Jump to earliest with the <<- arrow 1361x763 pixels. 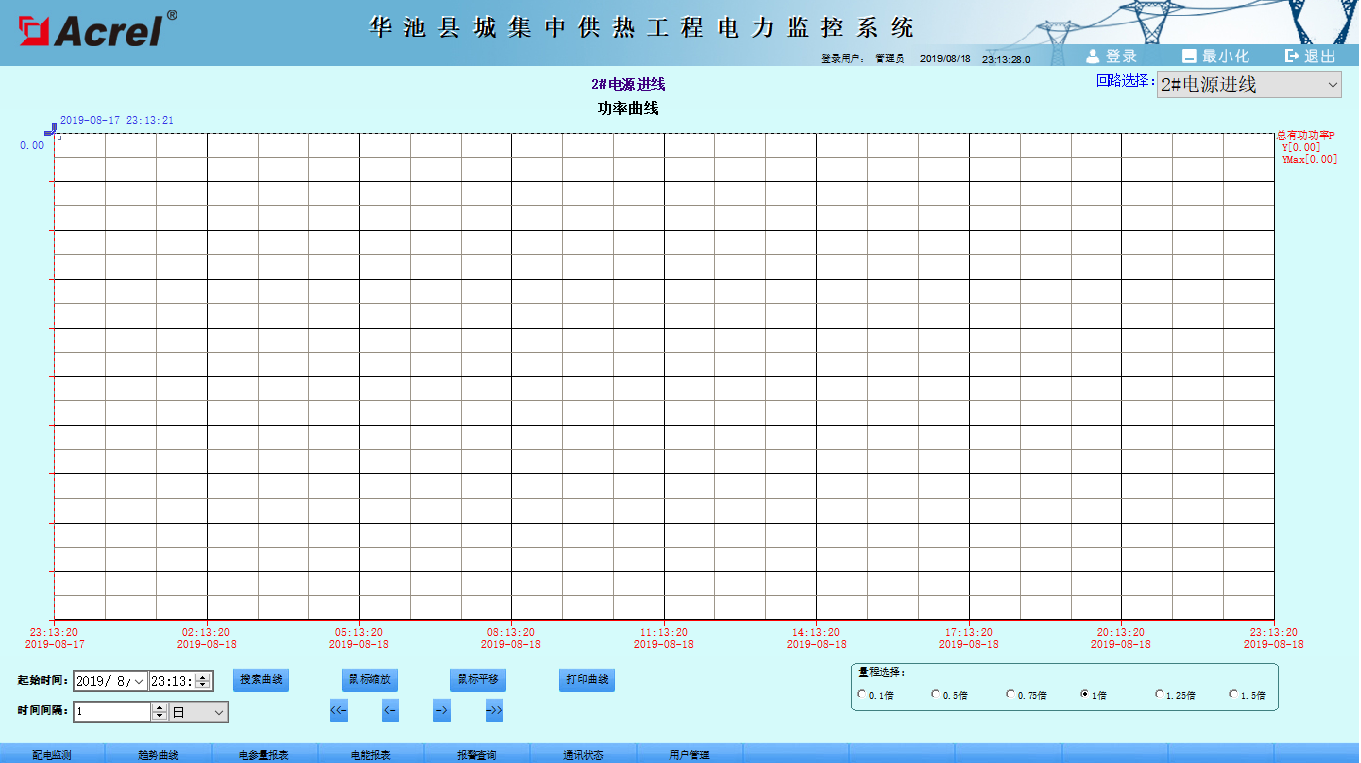pyautogui.click(x=338, y=711)
